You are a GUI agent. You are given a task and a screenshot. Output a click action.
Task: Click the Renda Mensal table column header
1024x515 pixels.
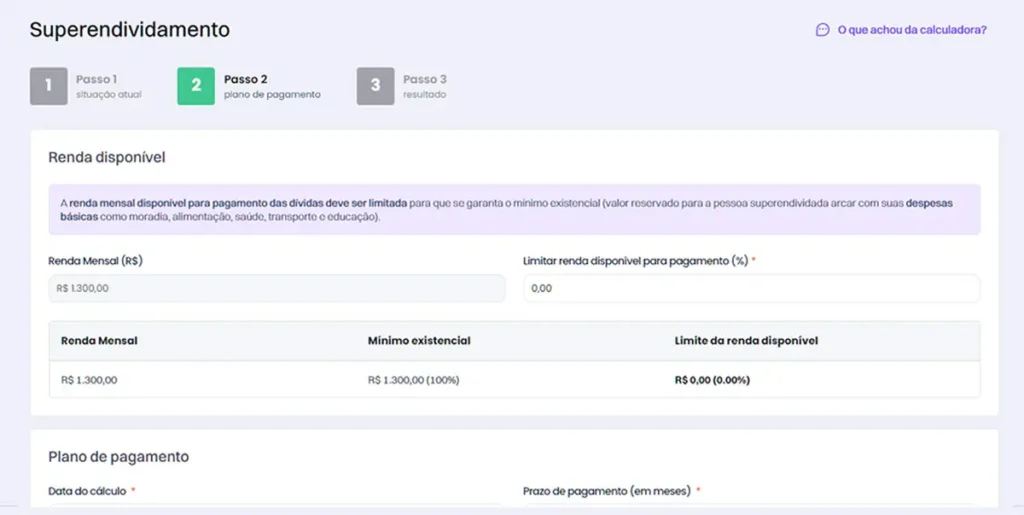click(99, 341)
